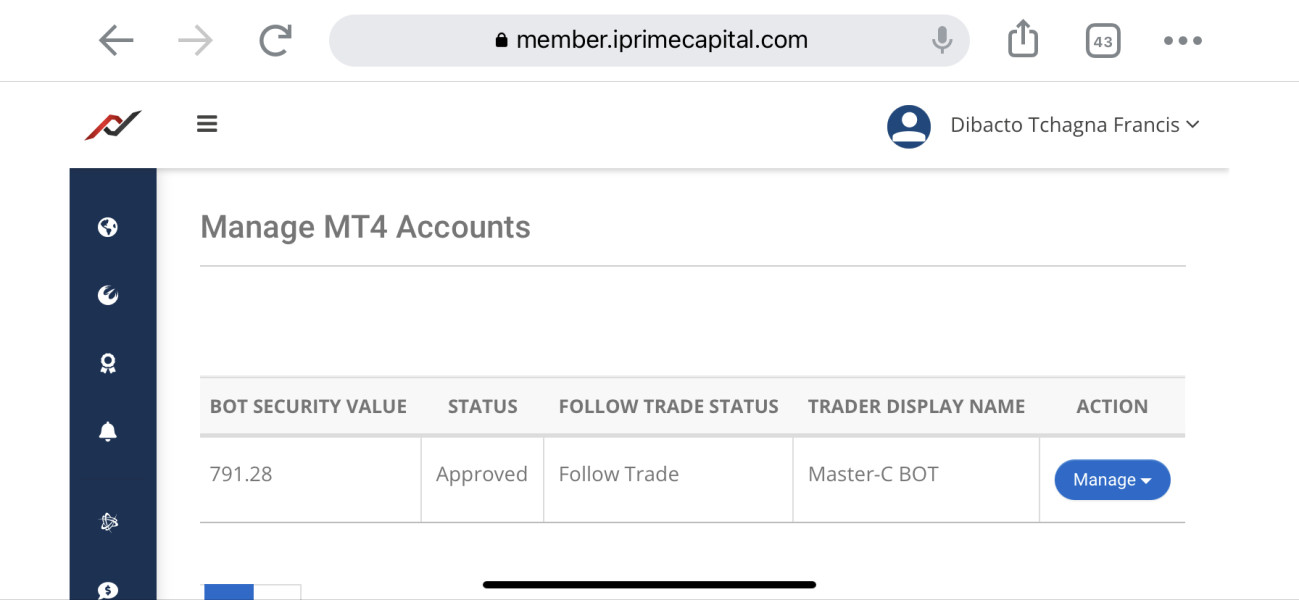This screenshot has width=1299, height=600.
Task: Tap the microphone voice search icon
Action: click(941, 40)
